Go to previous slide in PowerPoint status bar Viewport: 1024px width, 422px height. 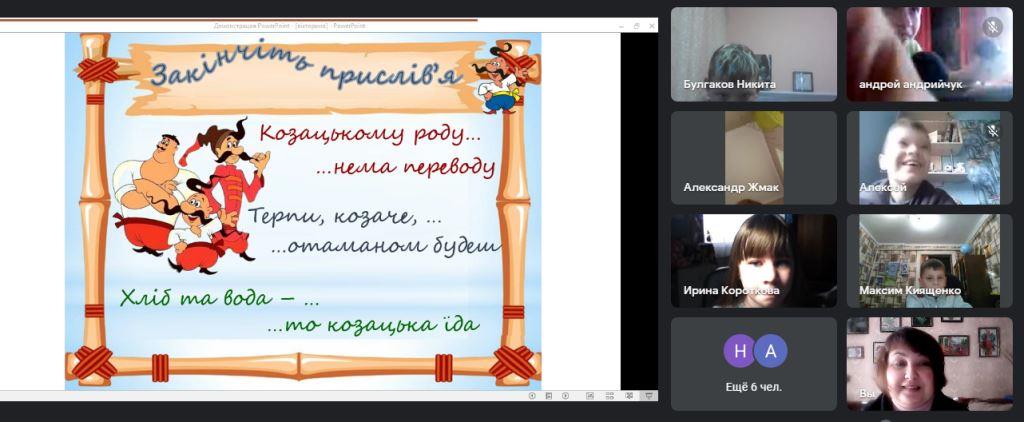point(532,396)
